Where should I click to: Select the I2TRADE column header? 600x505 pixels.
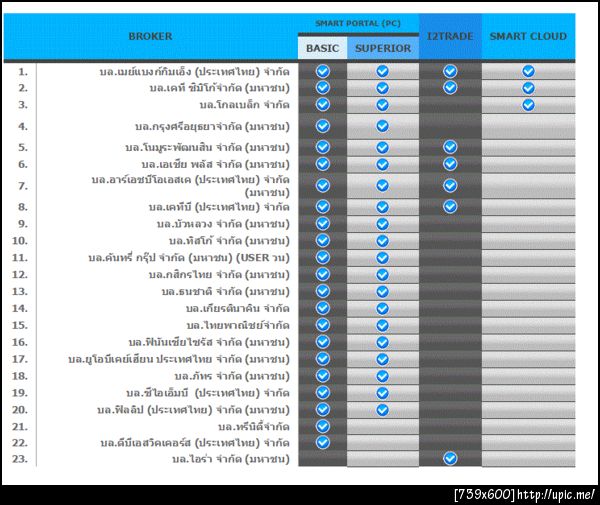(450, 36)
